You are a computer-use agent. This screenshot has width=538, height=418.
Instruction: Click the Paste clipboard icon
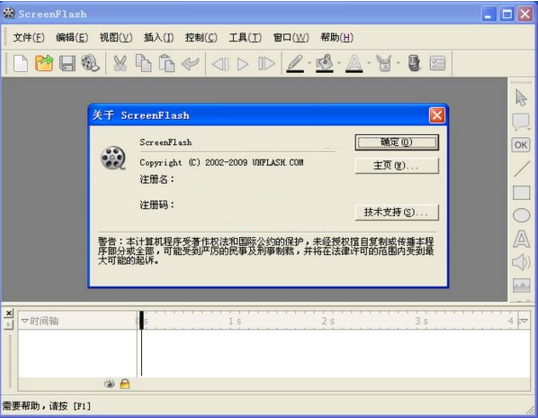[x=167, y=63]
